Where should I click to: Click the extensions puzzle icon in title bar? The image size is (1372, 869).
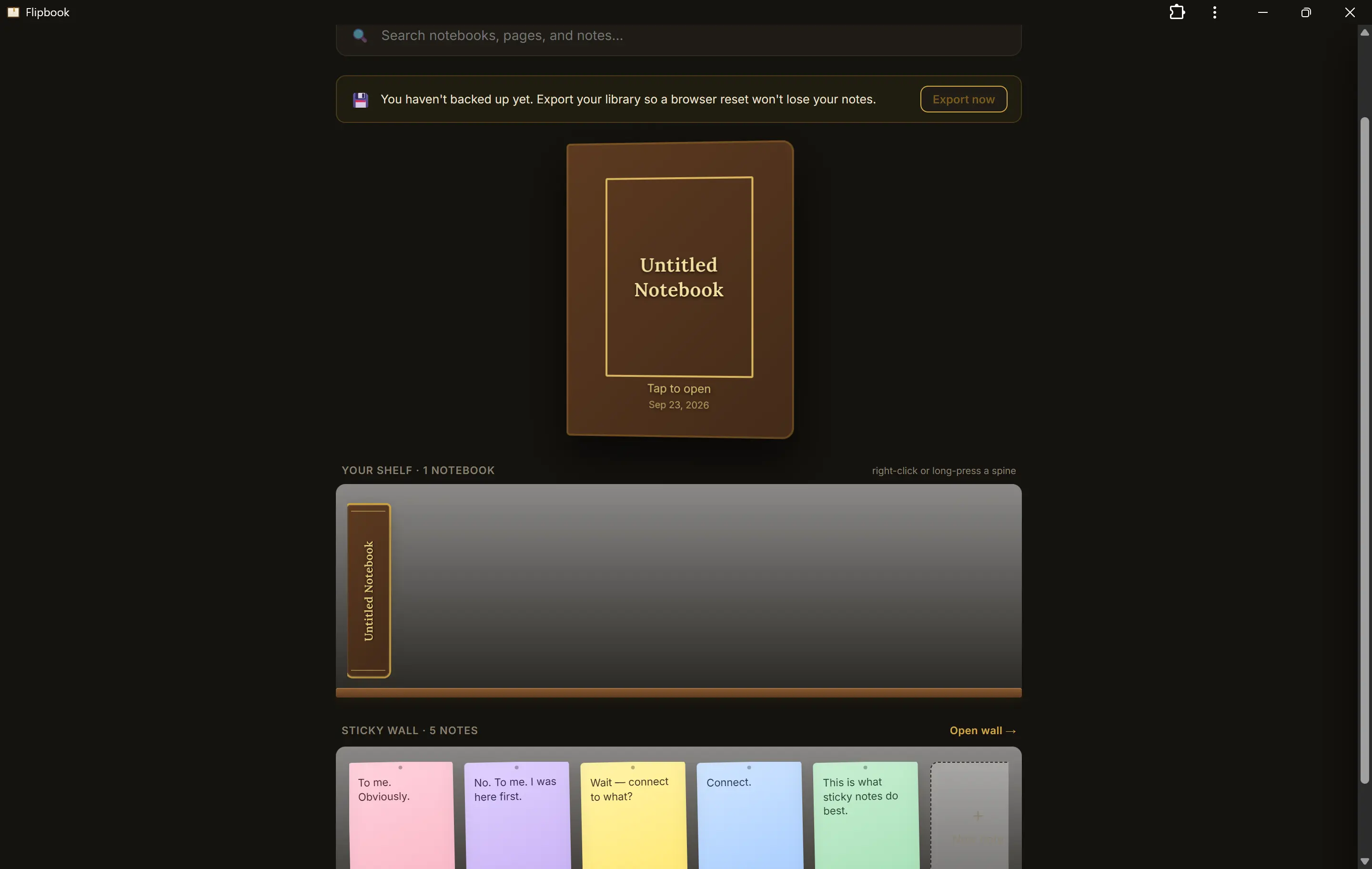coord(1177,12)
